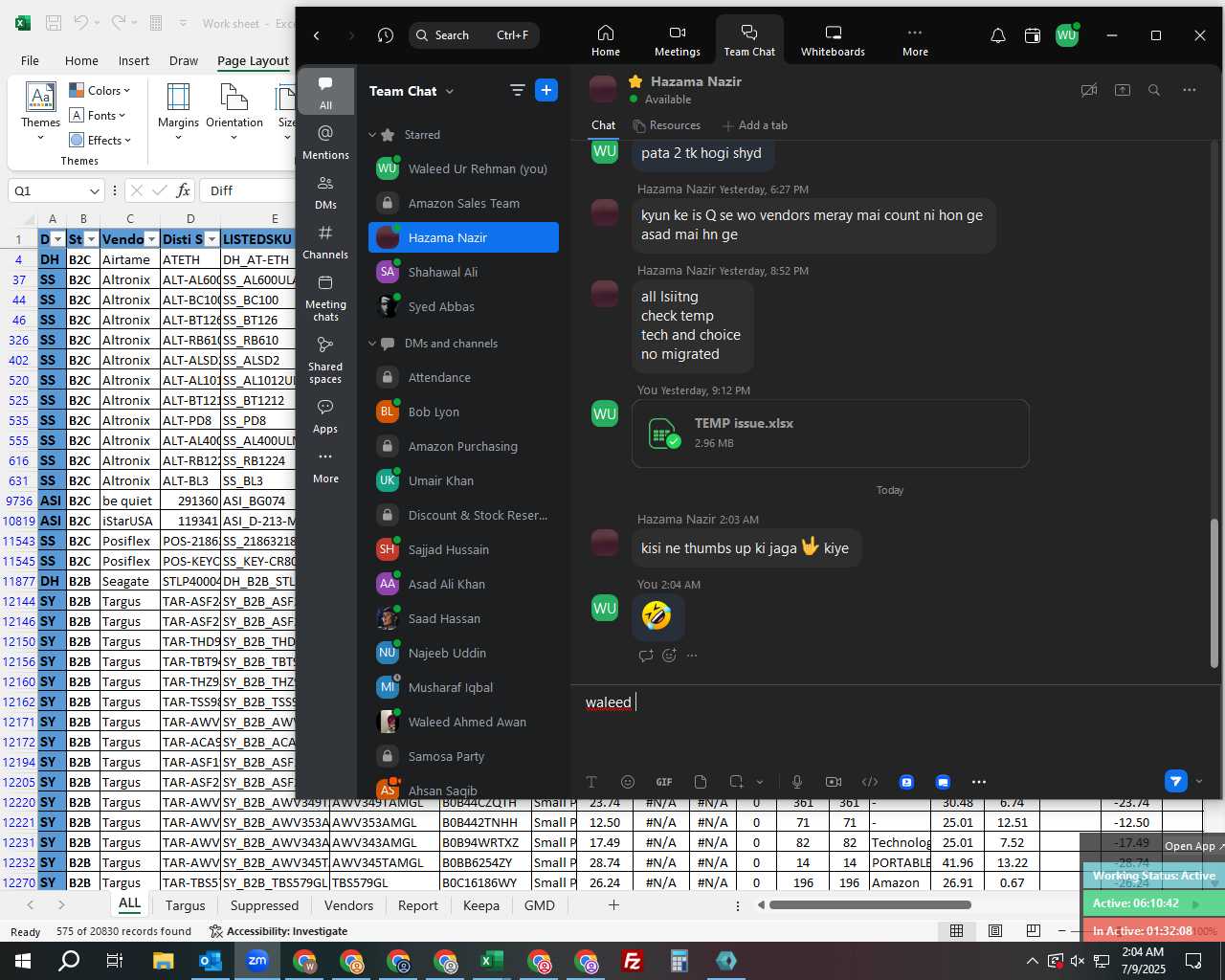Click Add a tab in chat
The width and height of the screenshot is (1225, 980).
(755, 125)
